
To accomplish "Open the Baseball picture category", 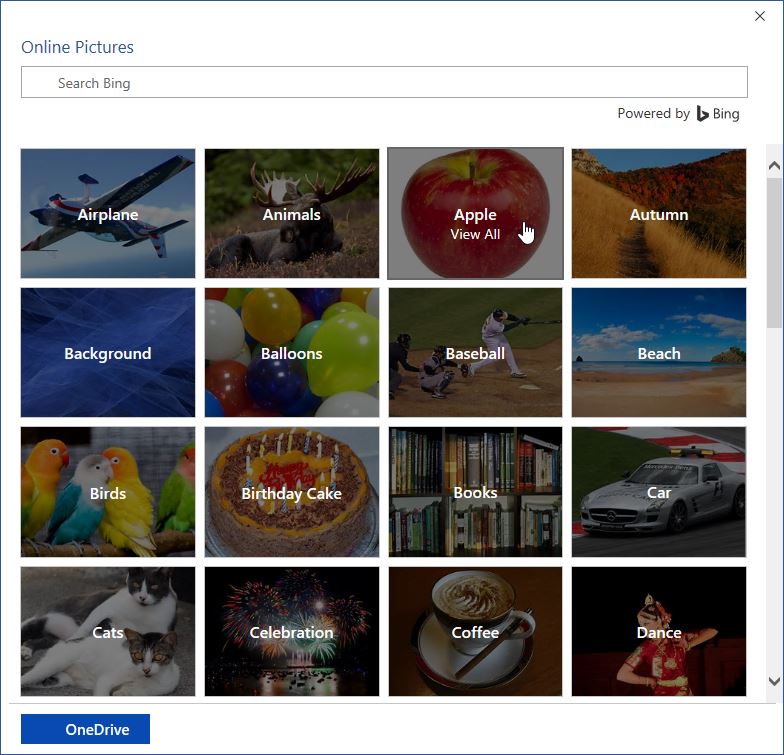I will coord(476,352).
